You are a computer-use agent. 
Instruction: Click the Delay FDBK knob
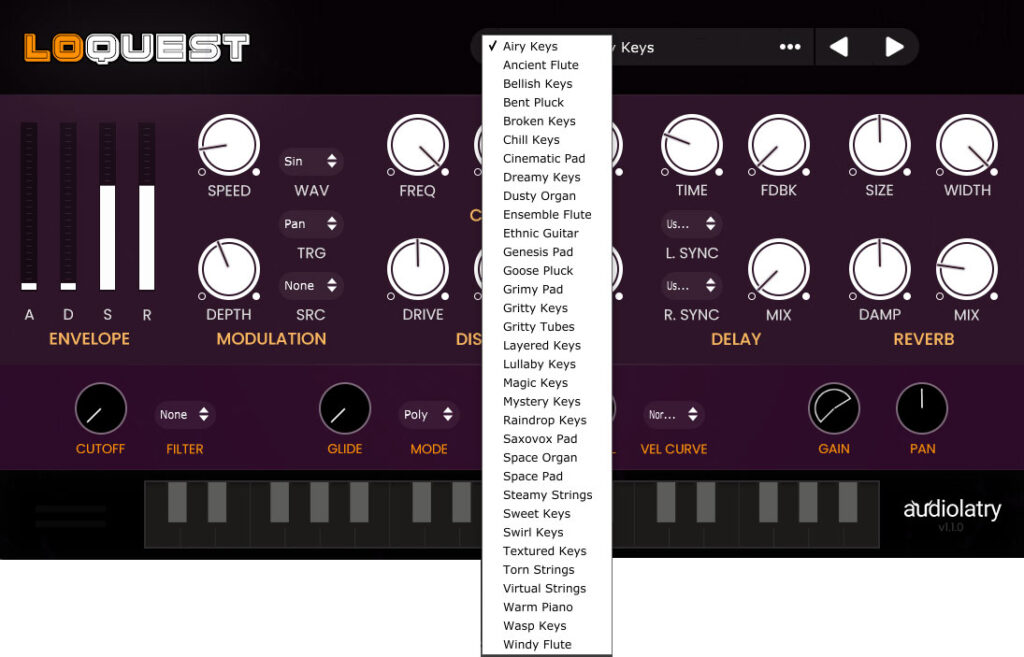[778, 145]
